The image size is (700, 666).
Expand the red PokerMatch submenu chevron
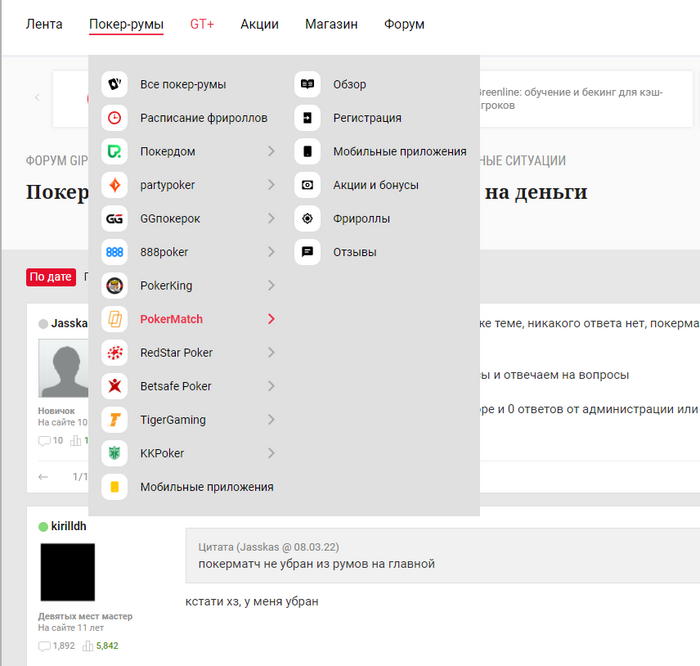click(x=271, y=319)
